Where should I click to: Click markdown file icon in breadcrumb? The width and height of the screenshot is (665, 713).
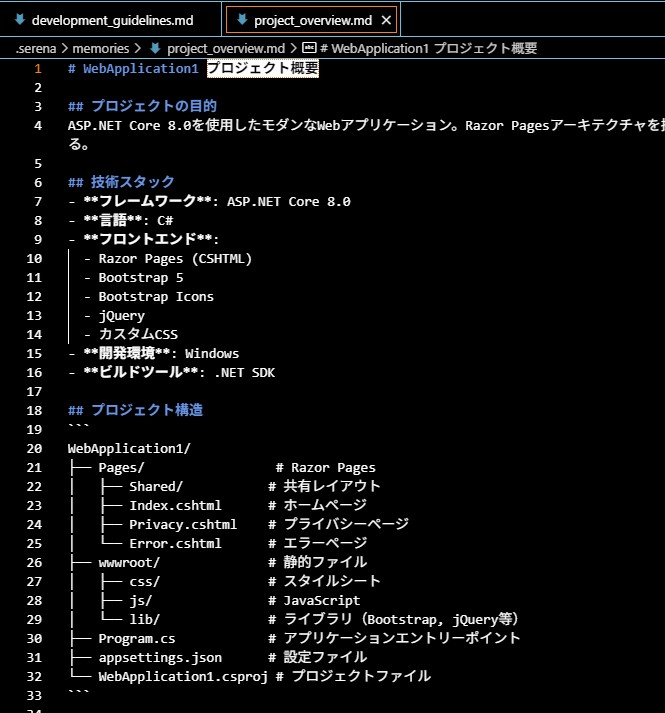tap(156, 48)
